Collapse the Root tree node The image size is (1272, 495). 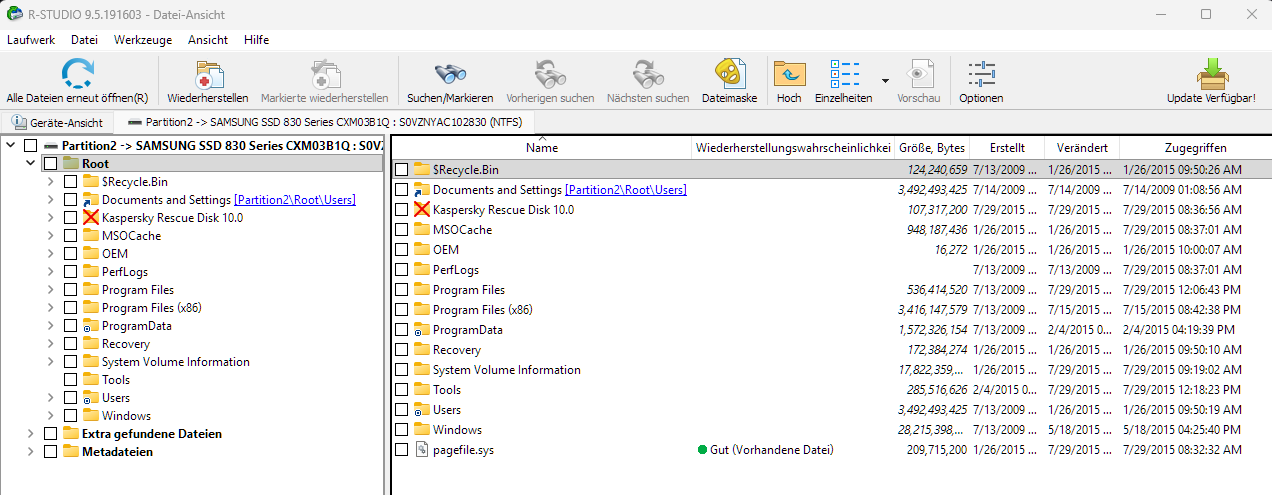tap(31, 164)
